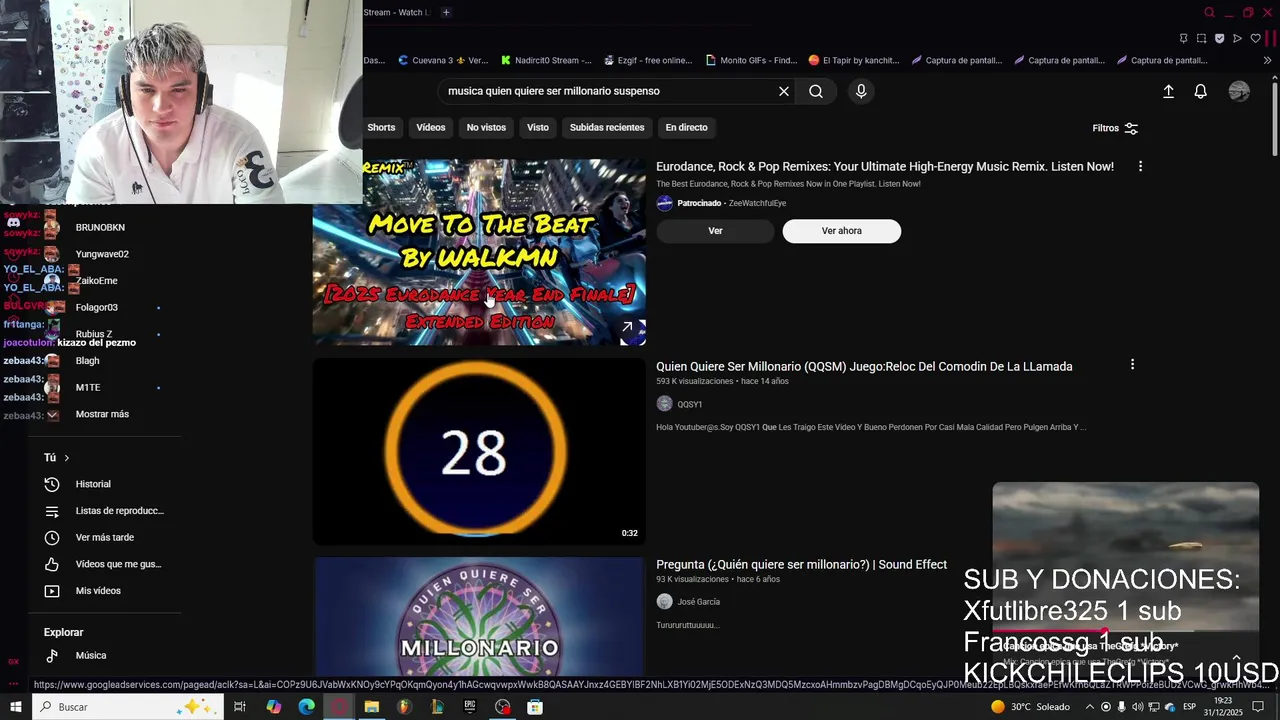Open the ZeeWatchfulEye sponsor avatar
Image resolution: width=1280 pixels, height=720 pixels.
click(x=664, y=203)
